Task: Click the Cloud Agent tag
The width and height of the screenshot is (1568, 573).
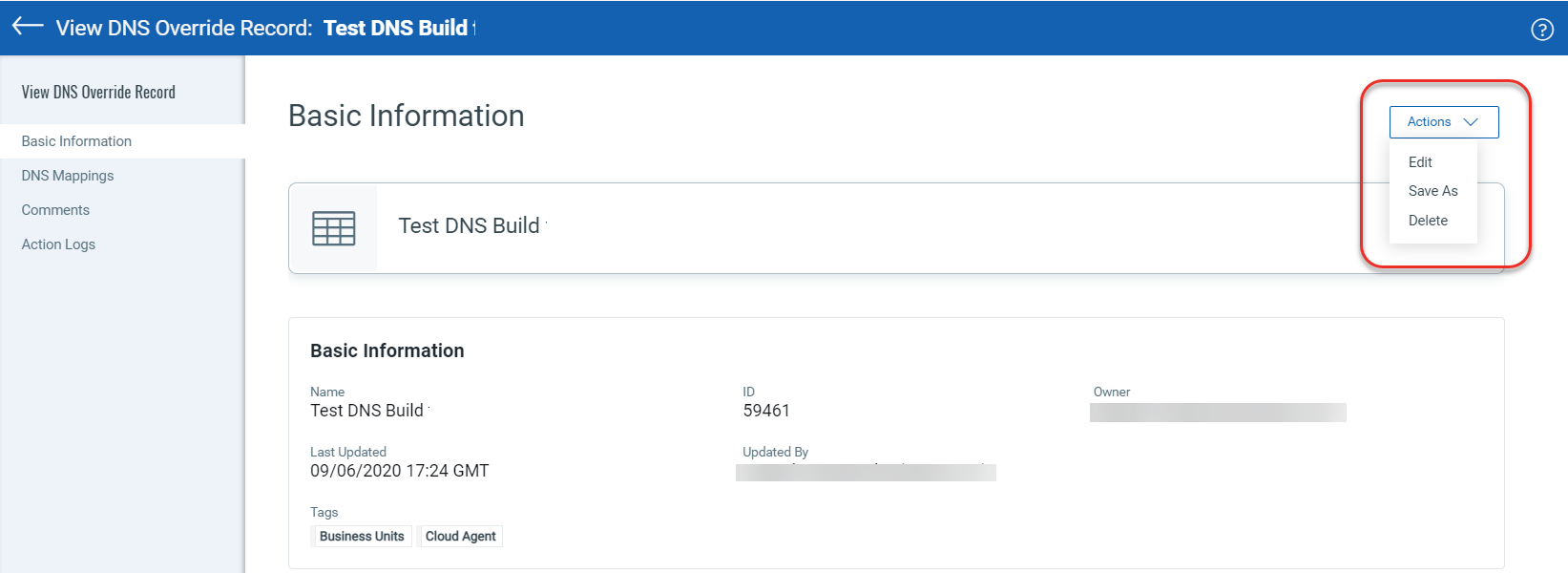Action: (460, 537)
